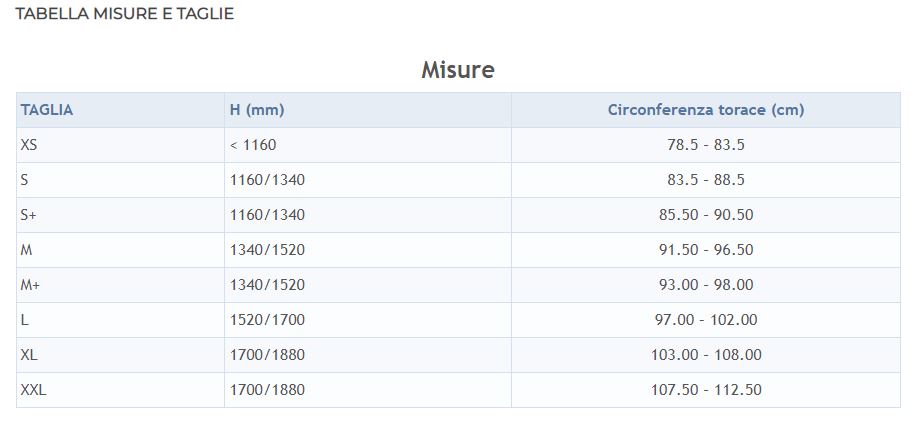
Task: Select the XS size cell
Action: tap(29, 145)
